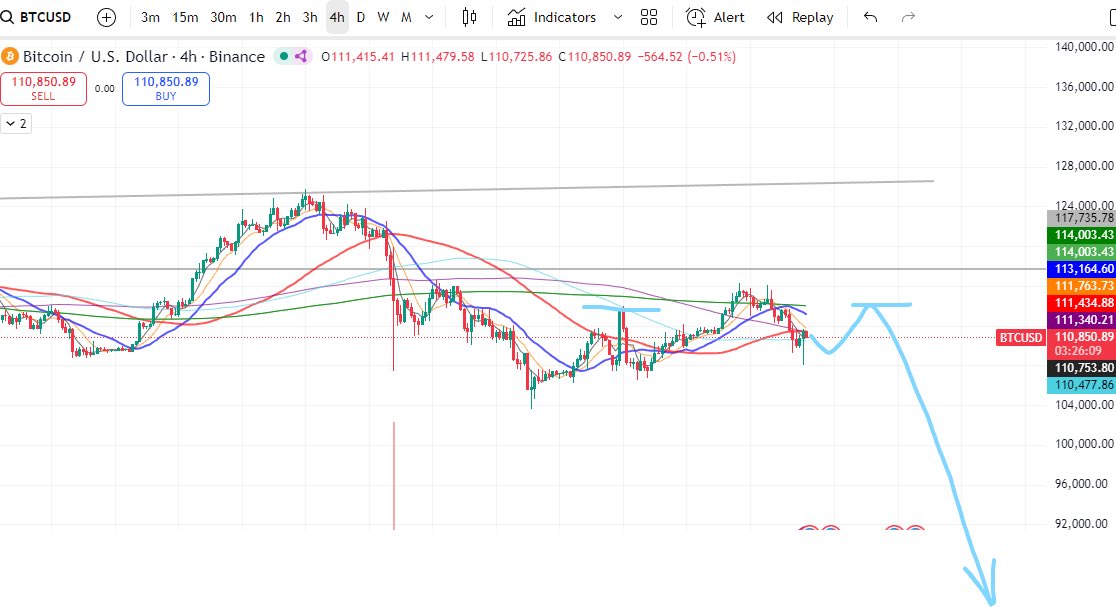Select the 3h interval
This screenshot has height=607, width=1116.
tap(310, 17)
